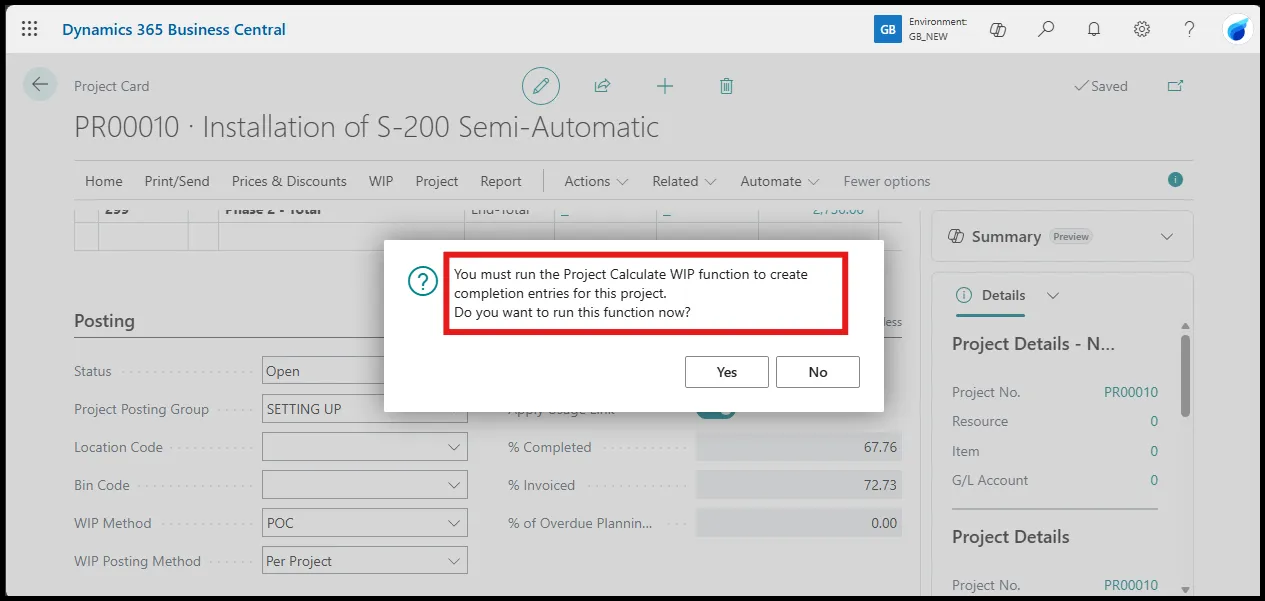Open page in new window icon
The image size is (1265, 601).
point(1176,86)
